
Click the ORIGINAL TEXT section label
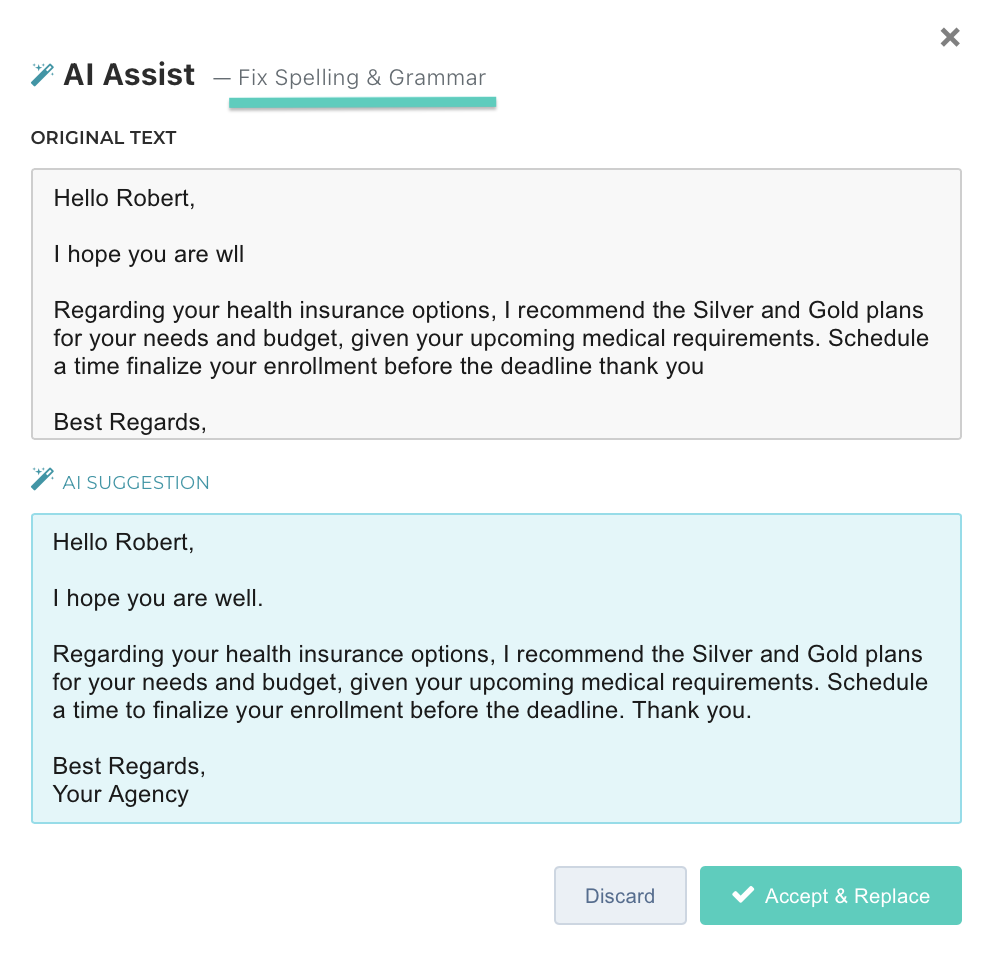pyautogui.click(x=104, y=138)
